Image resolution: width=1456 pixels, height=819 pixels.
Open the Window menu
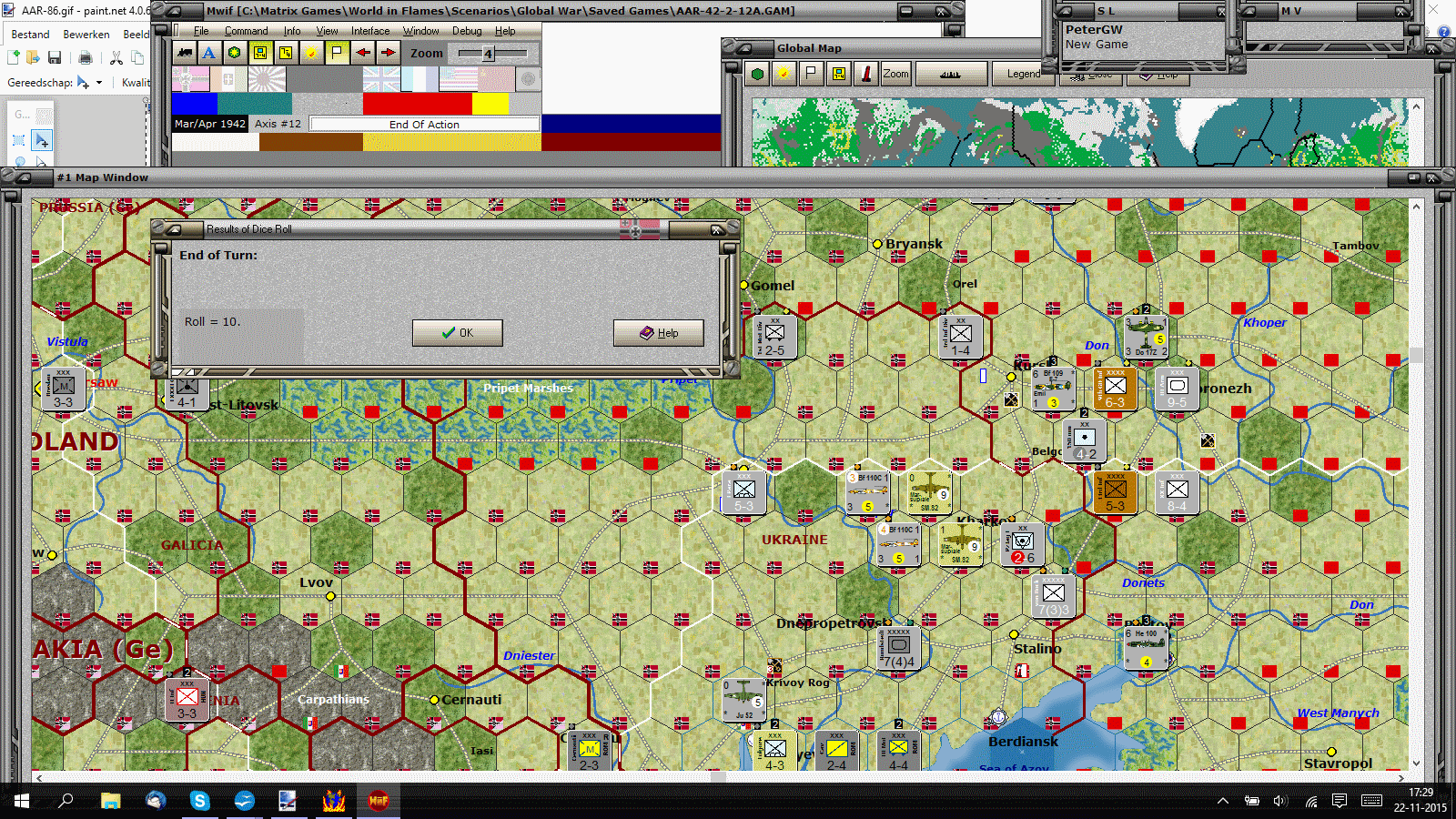pyautogui.click(x=421, y=31)
